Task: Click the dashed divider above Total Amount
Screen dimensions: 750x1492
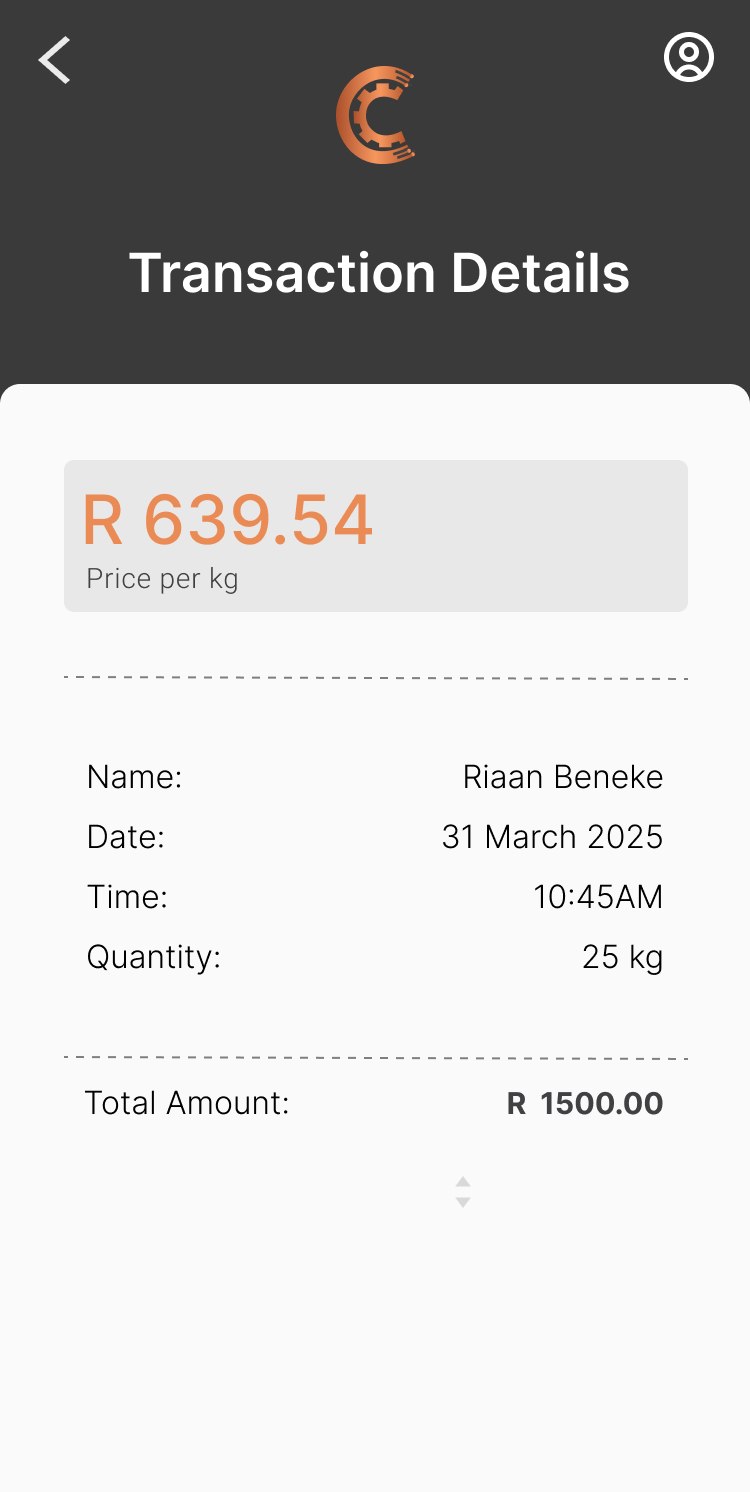Action: (x=376, y=1057)
